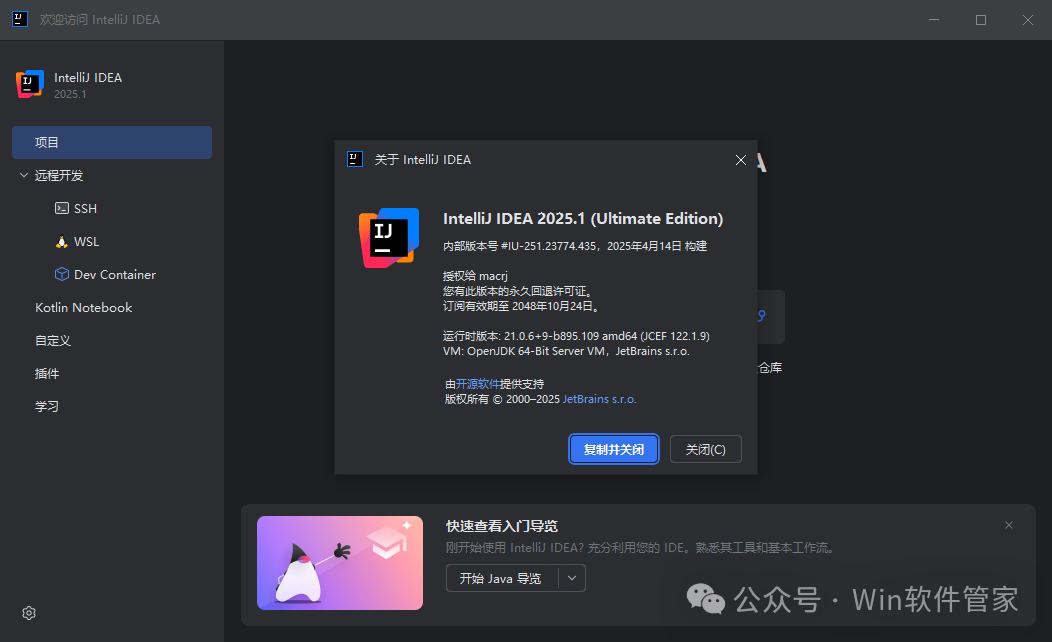Maximize the IntelliJ IDEA welcome window
Viewport: 1052px width, 642px height.
pyautogui.click(x=981, y=19)
